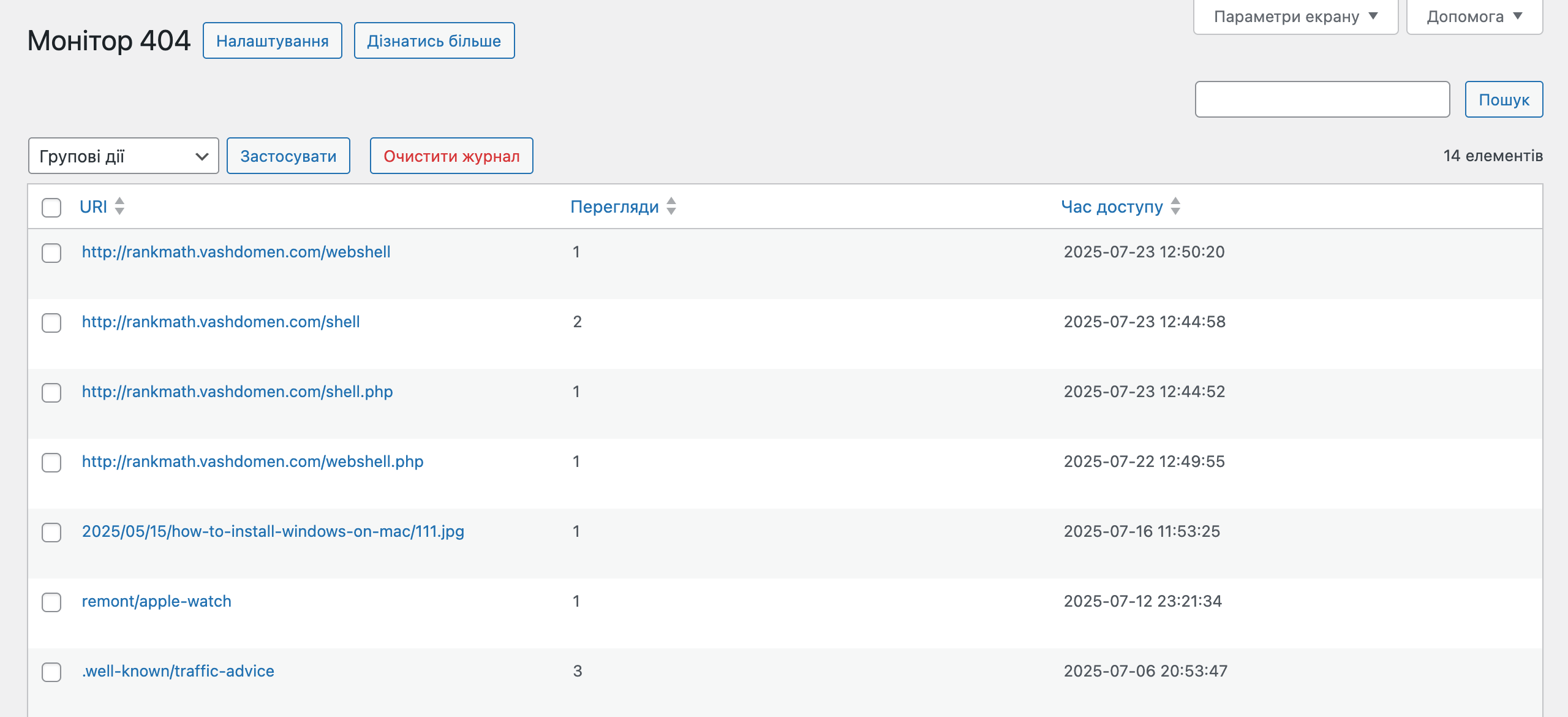The width and height of the screenshot is (1568, 717).
Task: Select checkbox for rankmath.vashdomen.com/shell row
Action: pyautogui.click(x=51, y=323)
